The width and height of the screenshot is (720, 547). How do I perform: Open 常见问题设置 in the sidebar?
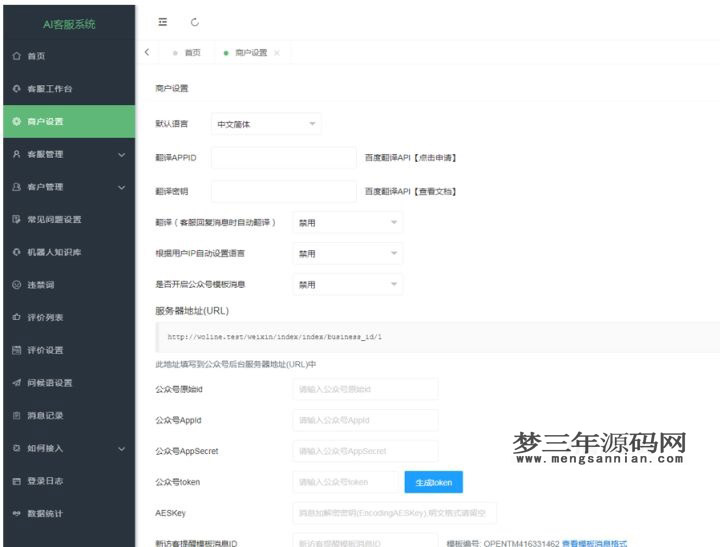[69, 220]
